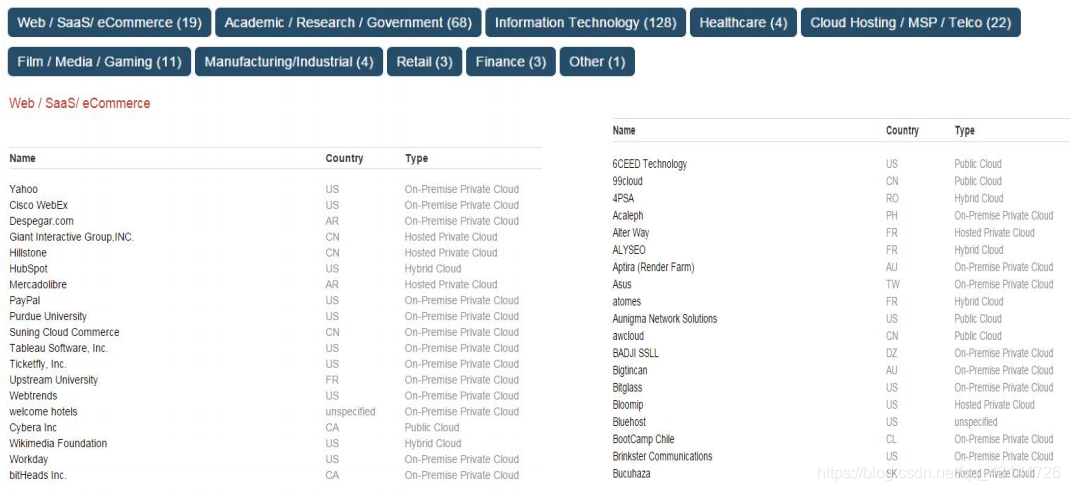Image resolution: width=1070 pixels, height=491 pixels.
Task: Select the Bluehost entry
Action: pyautogui.click(x=629, y=422)
